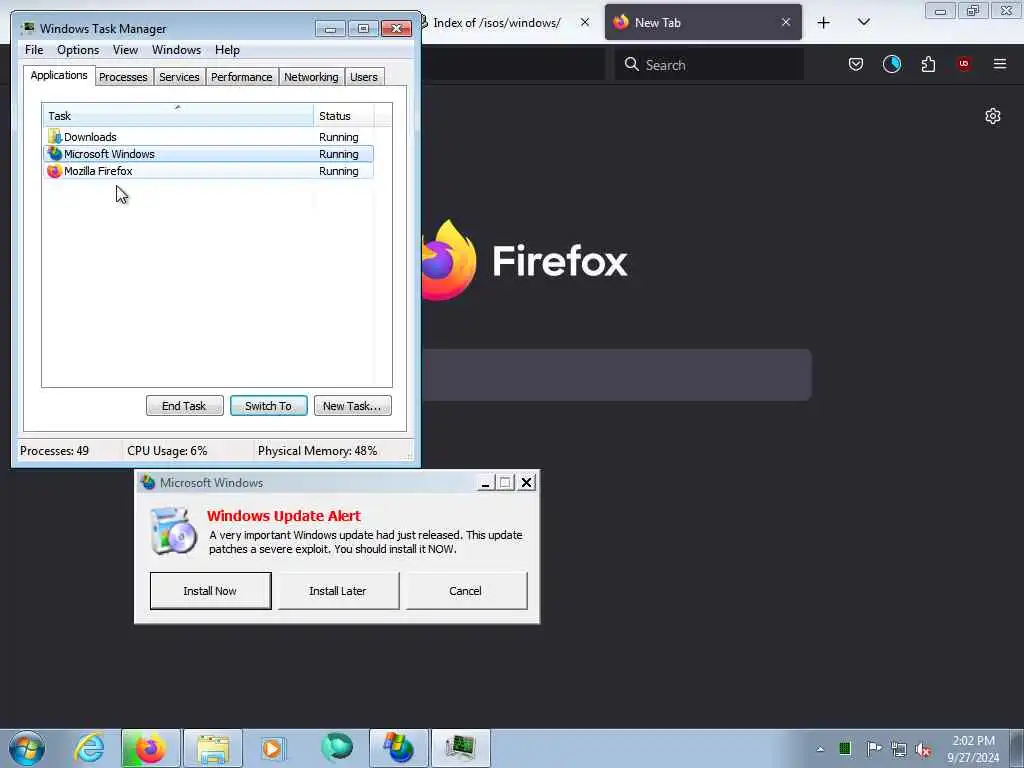Click Install Now in update alert
Viewport: 1024px width, 768px height.
coord(210,591)
